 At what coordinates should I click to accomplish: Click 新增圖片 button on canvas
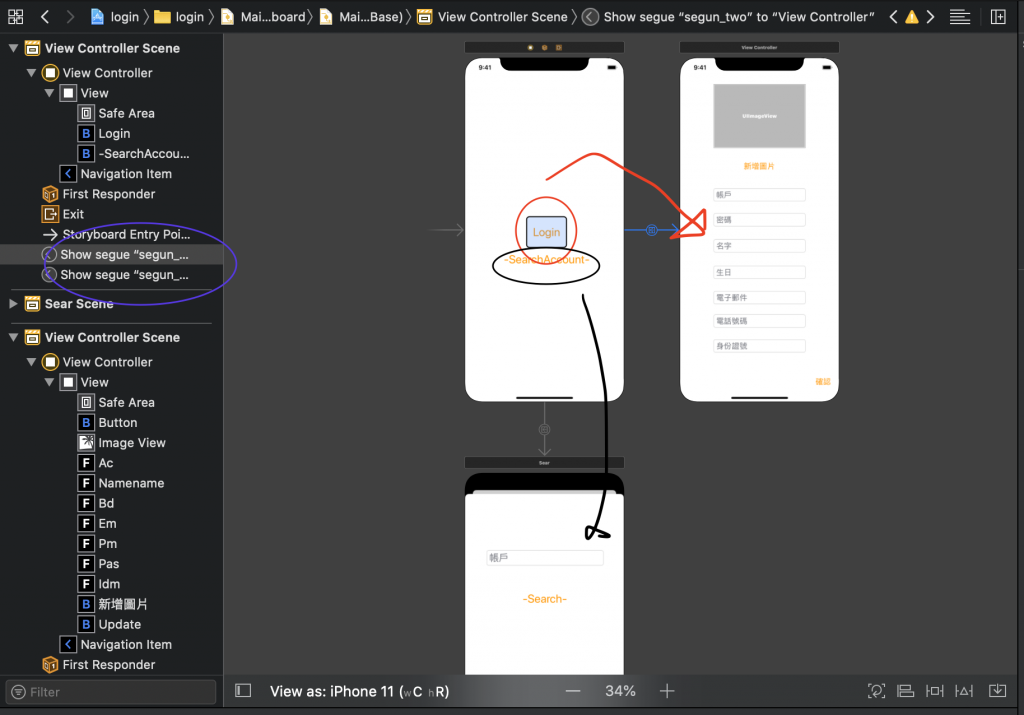[x=759, y=166]
